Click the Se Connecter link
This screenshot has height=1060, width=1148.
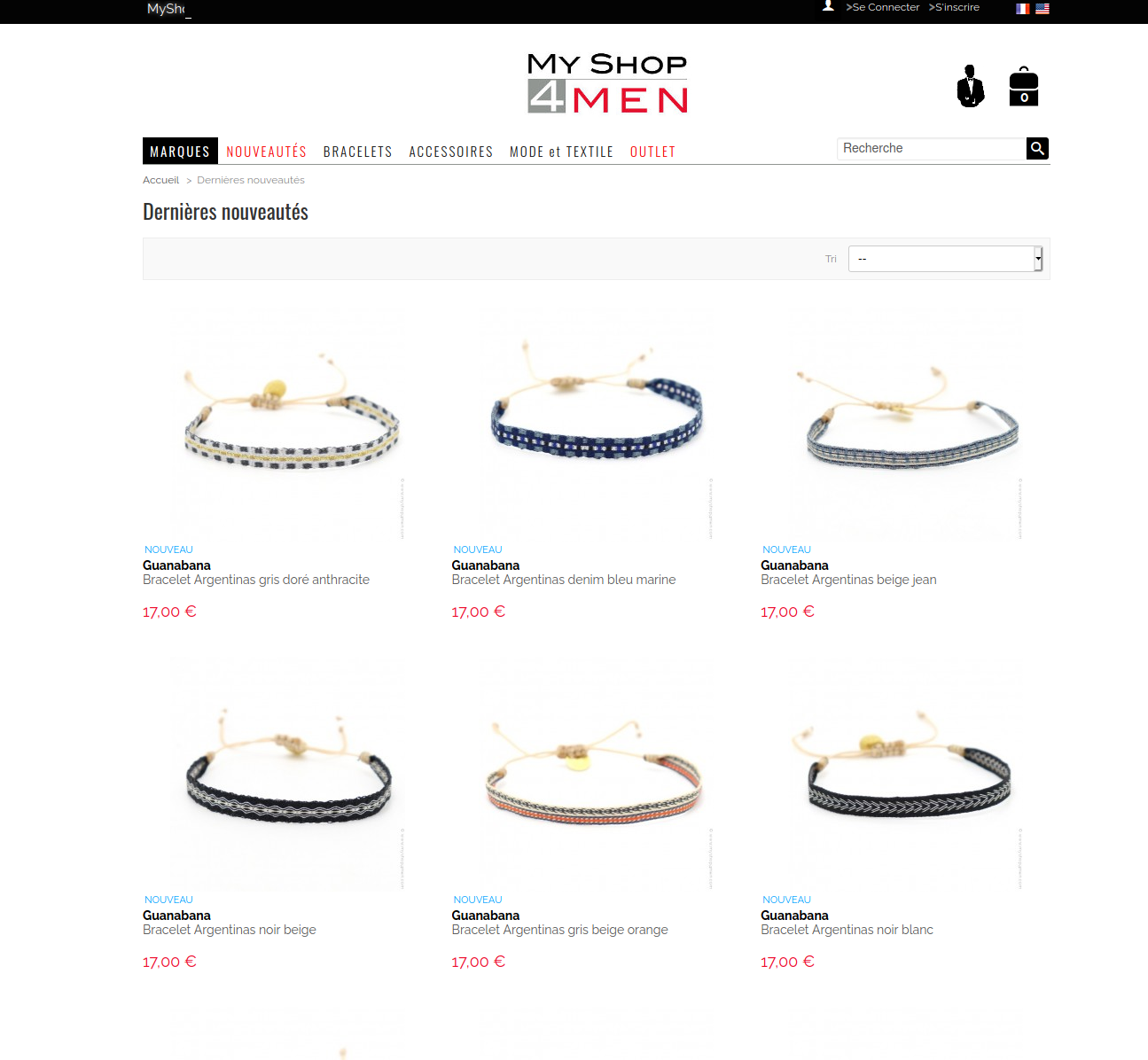883,7
